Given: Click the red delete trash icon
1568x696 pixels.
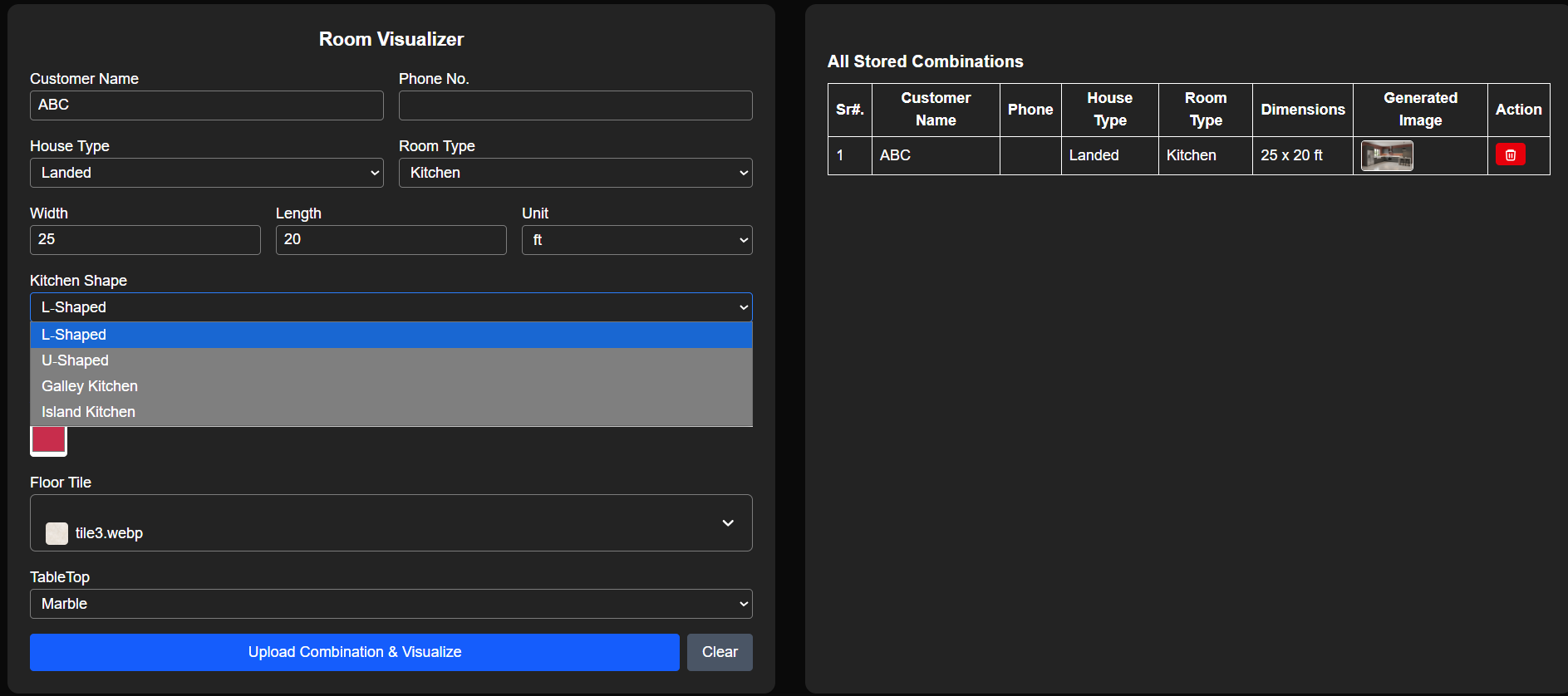Looking at the screenshot, I should click(1510, 155).
